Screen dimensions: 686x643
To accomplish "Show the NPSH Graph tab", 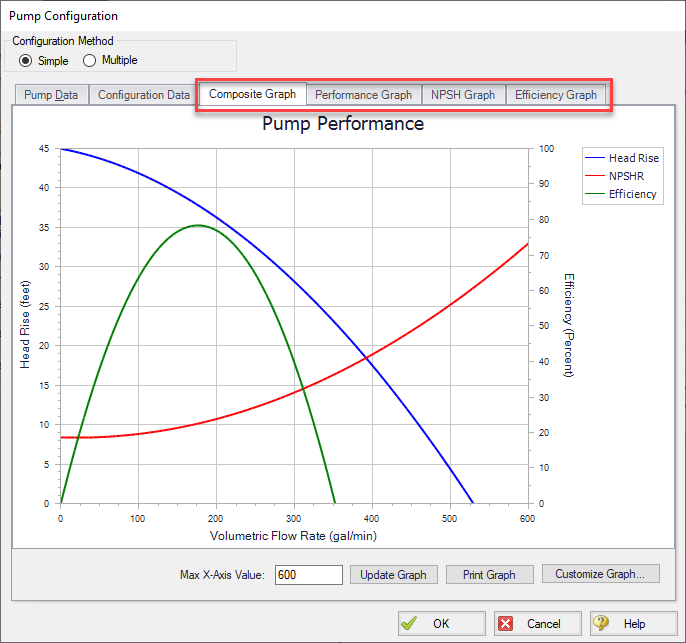I will pos(463,95).
